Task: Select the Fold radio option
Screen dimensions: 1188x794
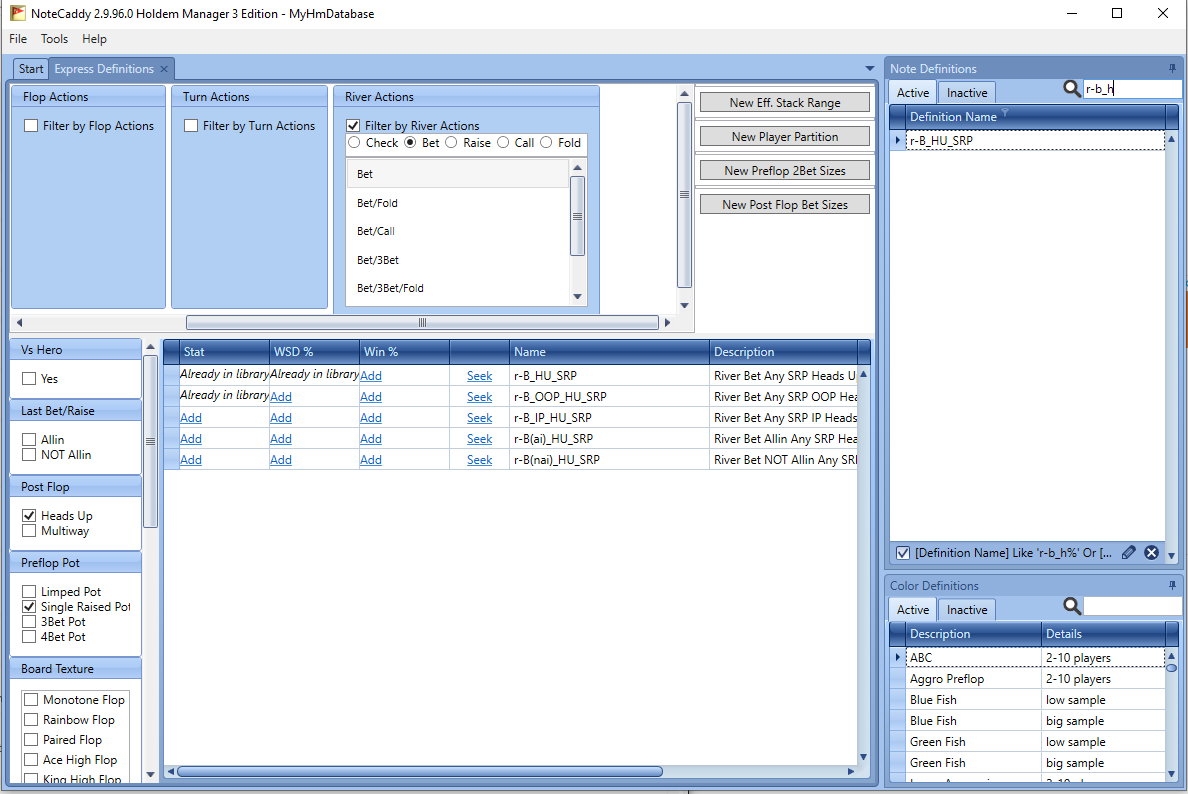Action: 546,142
